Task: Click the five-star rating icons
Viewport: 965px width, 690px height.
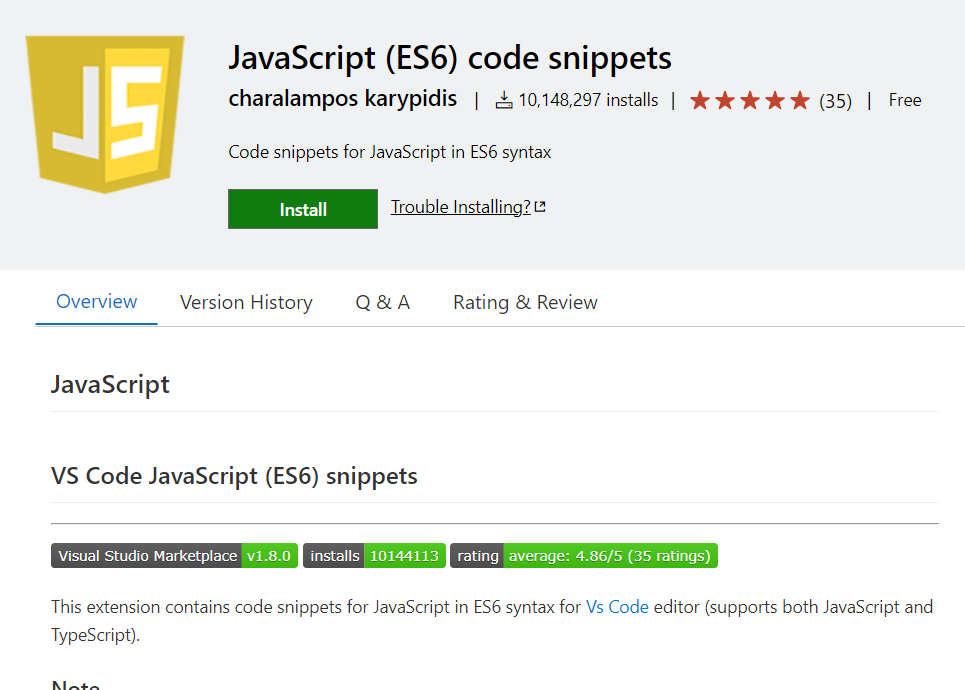Action: click(749, 100)
